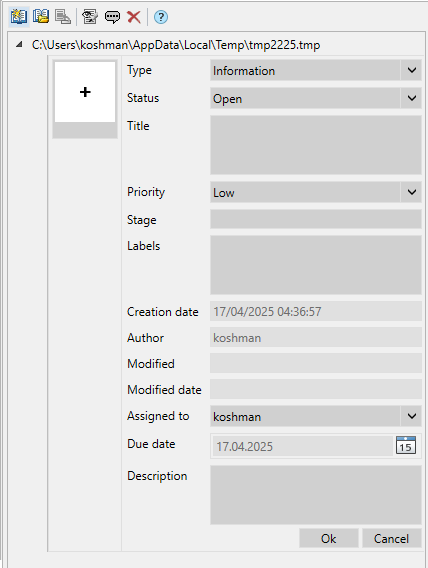Click the Cancel button
428x568 pixels.
pos(391,538)
